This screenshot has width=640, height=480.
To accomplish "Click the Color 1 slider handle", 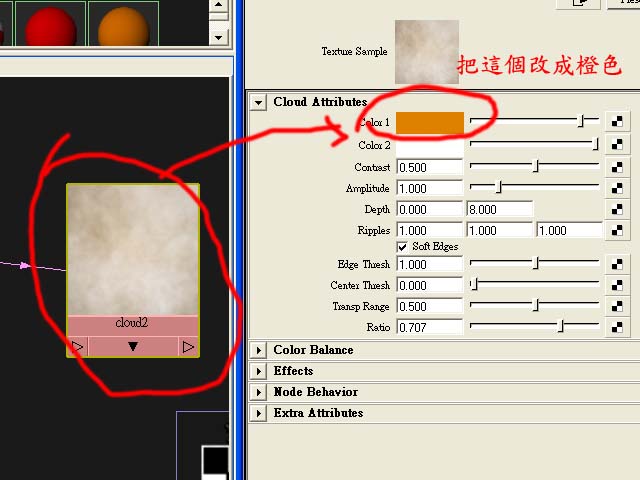I will pos(581,121).
